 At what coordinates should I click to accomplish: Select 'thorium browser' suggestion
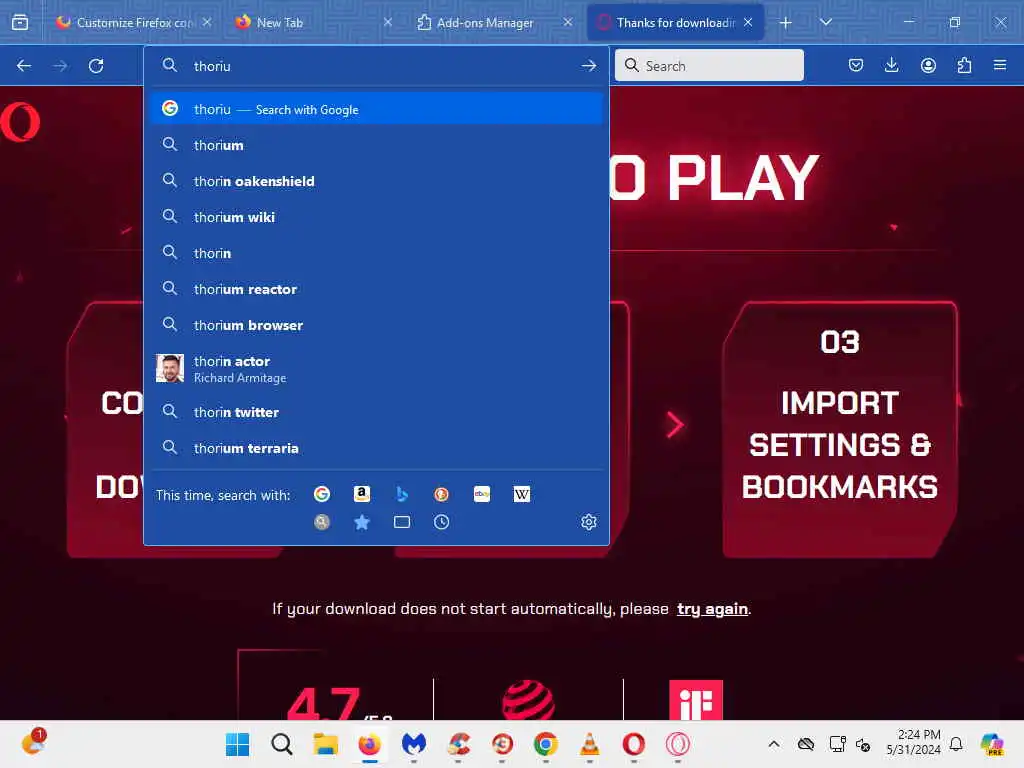coord(376,325)
